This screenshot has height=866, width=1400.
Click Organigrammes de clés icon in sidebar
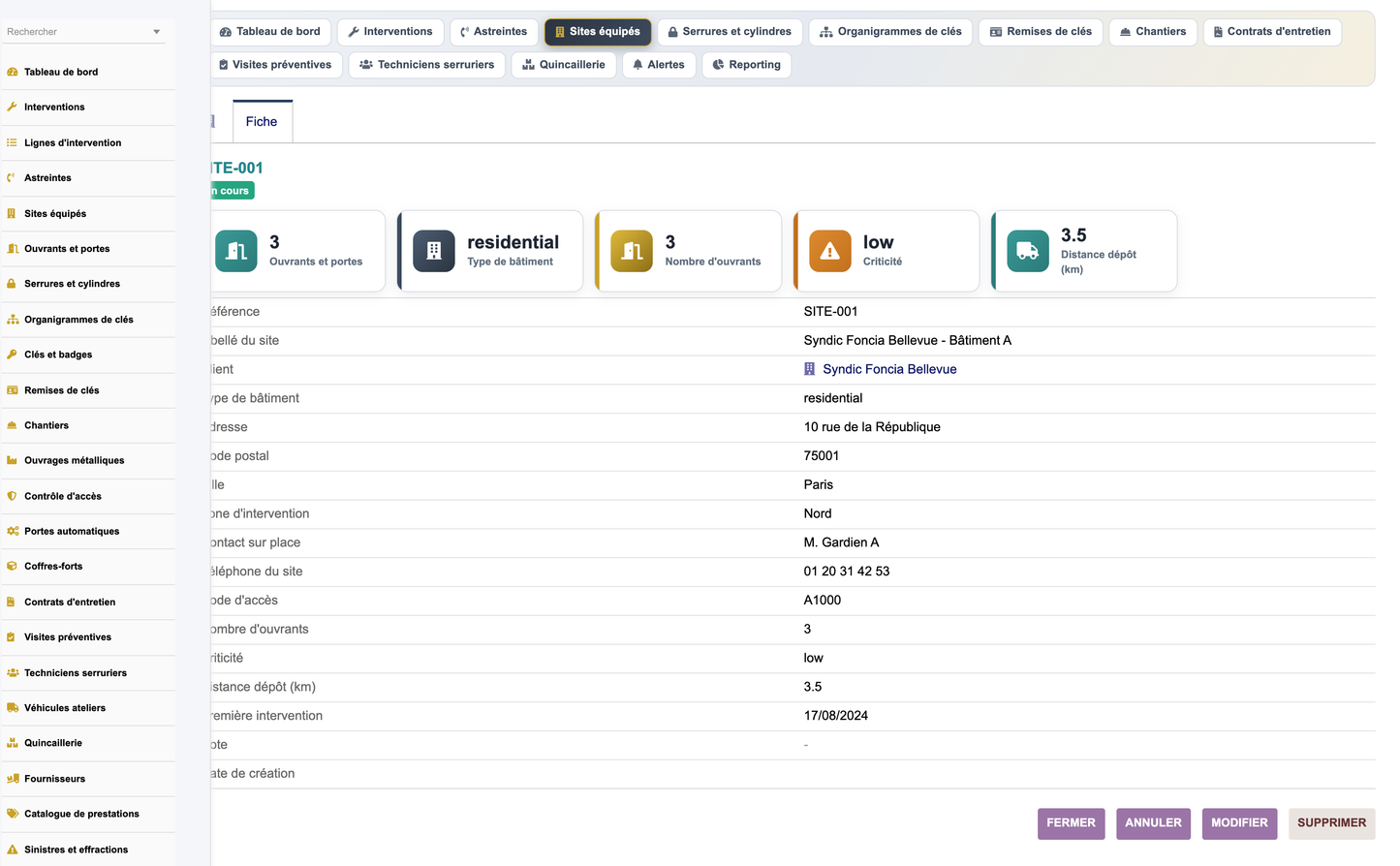[x=13, y=319]
